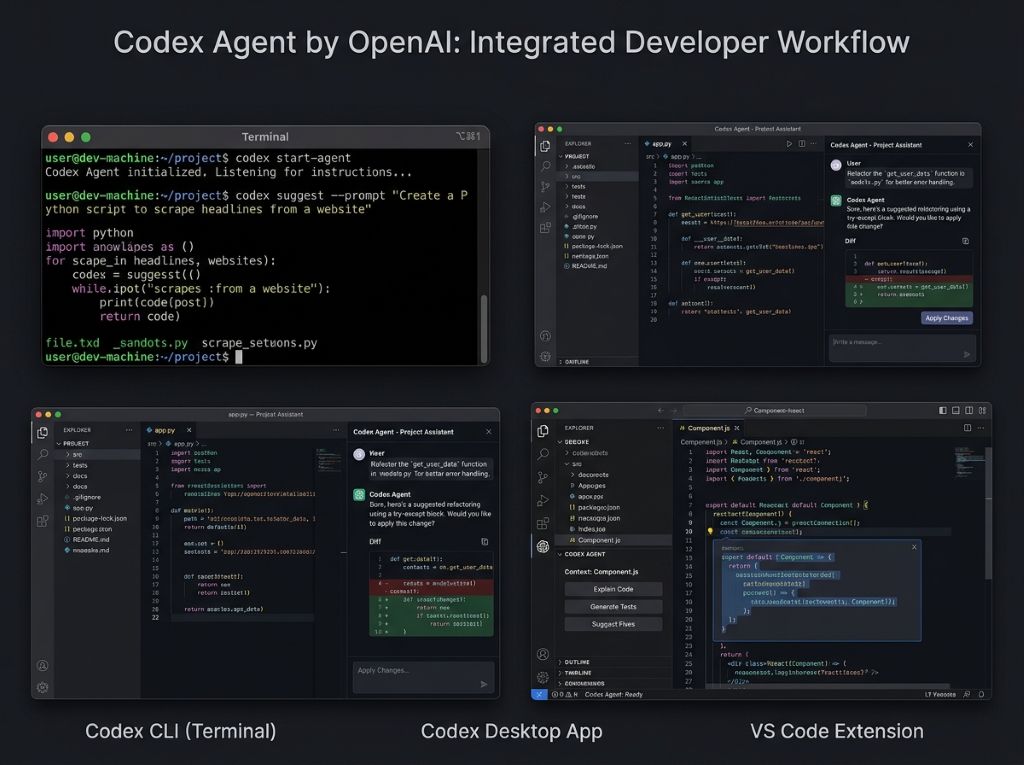Open Source Control in the top-right window activity bar
This screenshot has width=1024, height=765.
coord(545,187)
